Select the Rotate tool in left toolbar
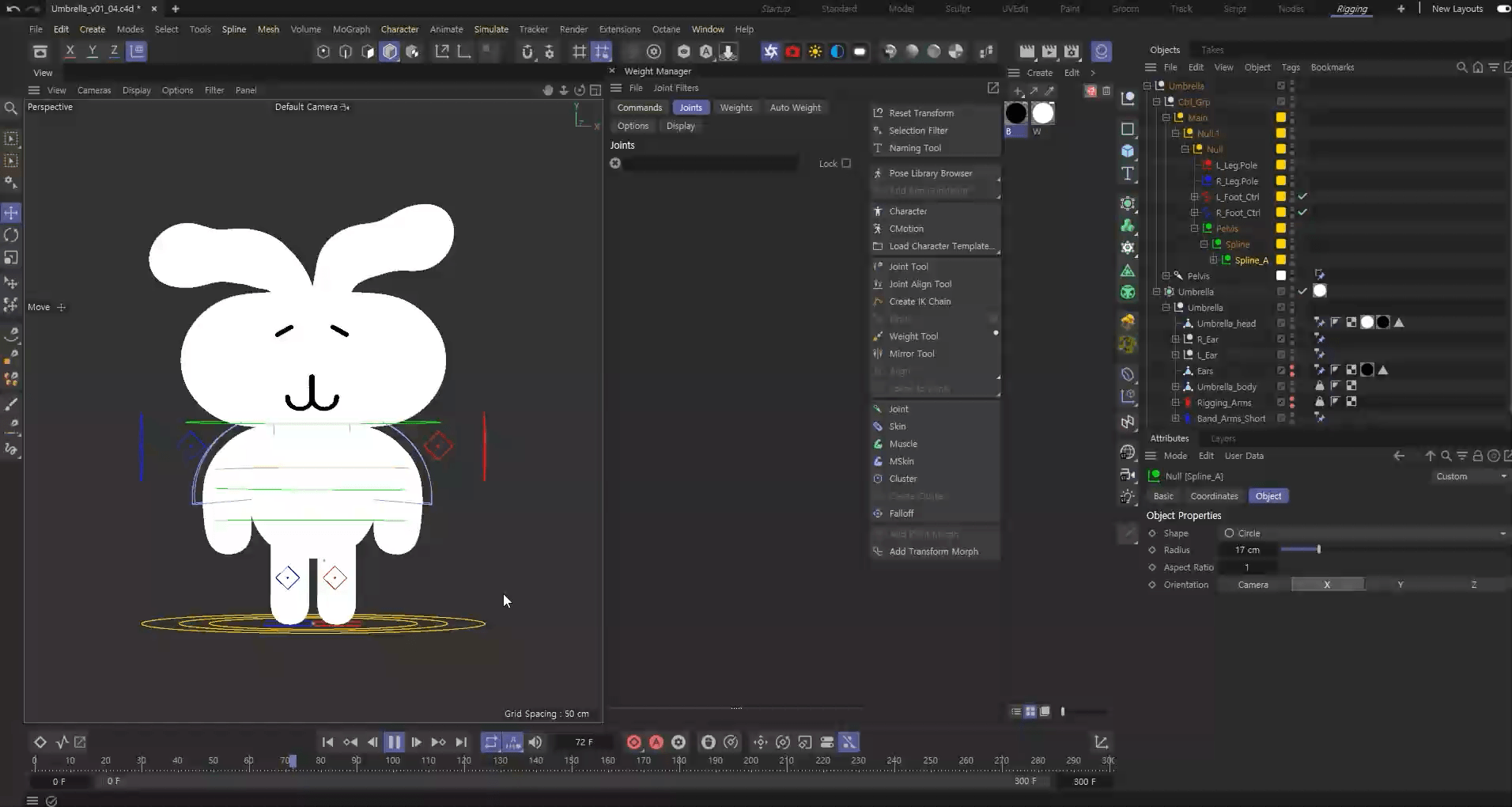 point(11,235)
